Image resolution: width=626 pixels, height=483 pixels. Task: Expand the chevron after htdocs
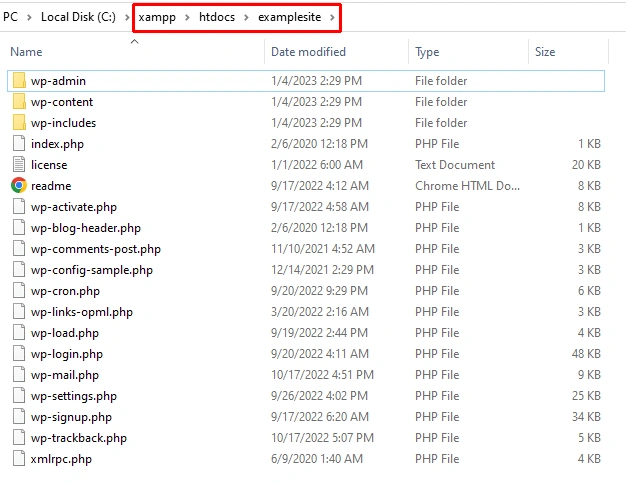tap(246, 17)
